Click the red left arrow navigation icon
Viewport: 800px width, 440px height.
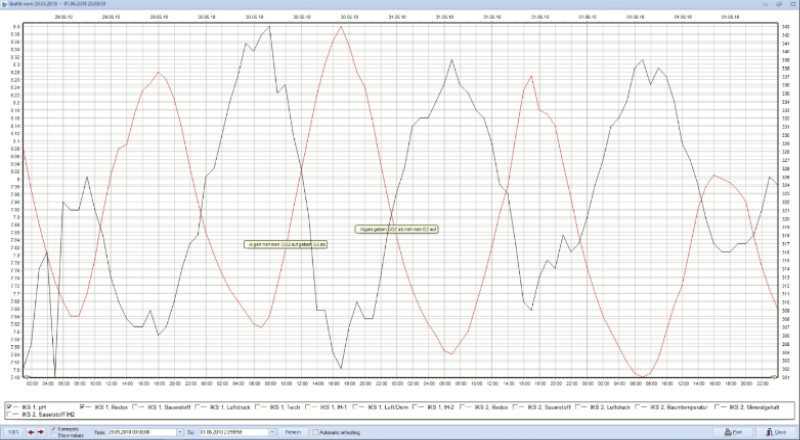pyautogui.click(x=28, y=432)
